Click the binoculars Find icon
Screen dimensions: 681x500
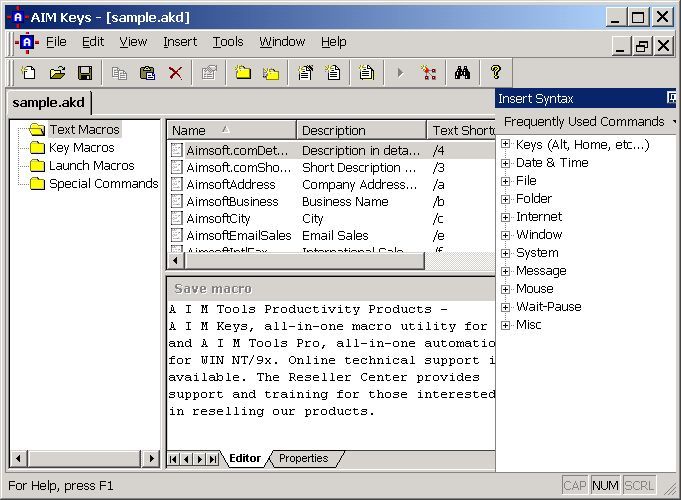click(462, 73)
